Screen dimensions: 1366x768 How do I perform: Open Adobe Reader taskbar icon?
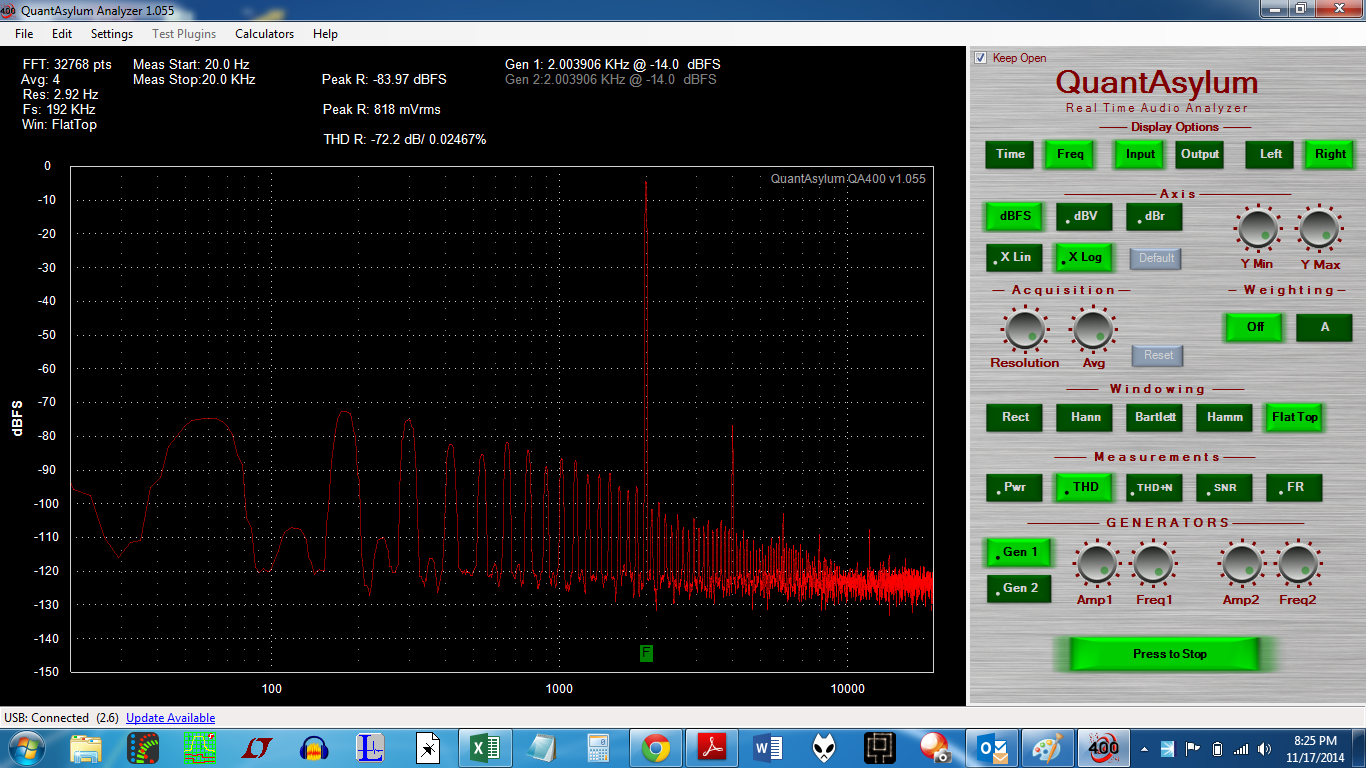tap(713, 748)
